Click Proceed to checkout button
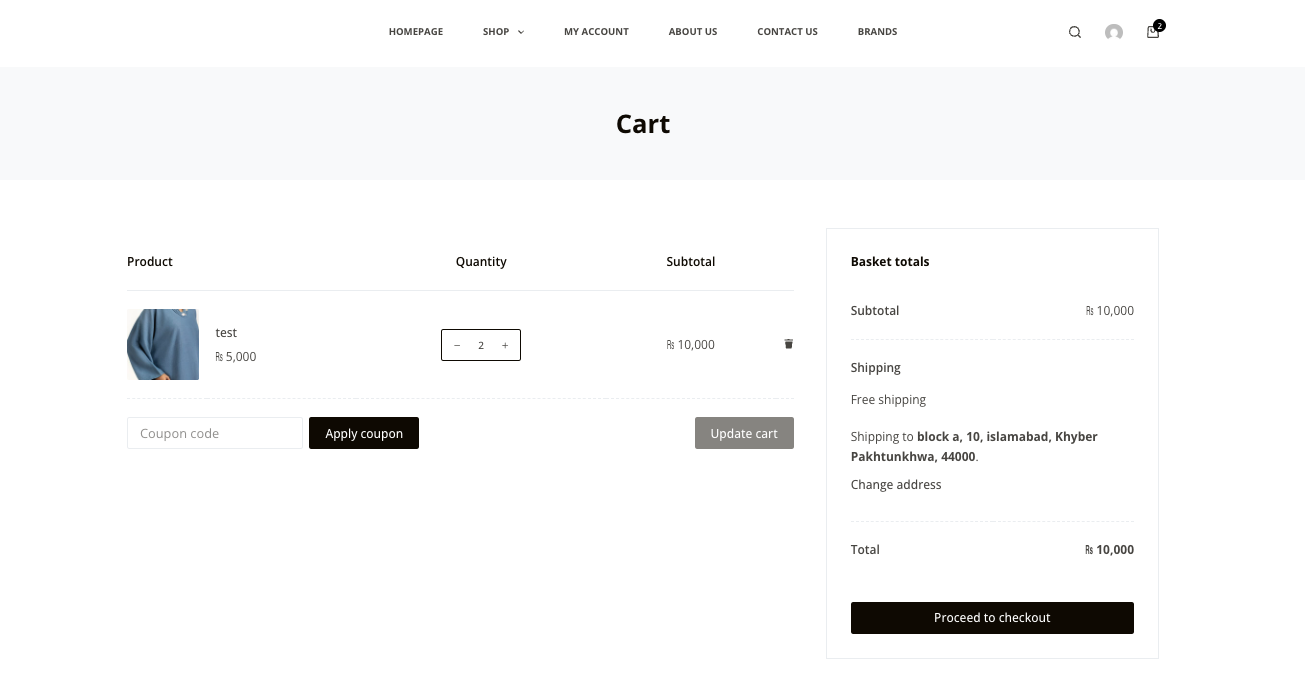The image size is (1305, 676). (x=991, y=618)
